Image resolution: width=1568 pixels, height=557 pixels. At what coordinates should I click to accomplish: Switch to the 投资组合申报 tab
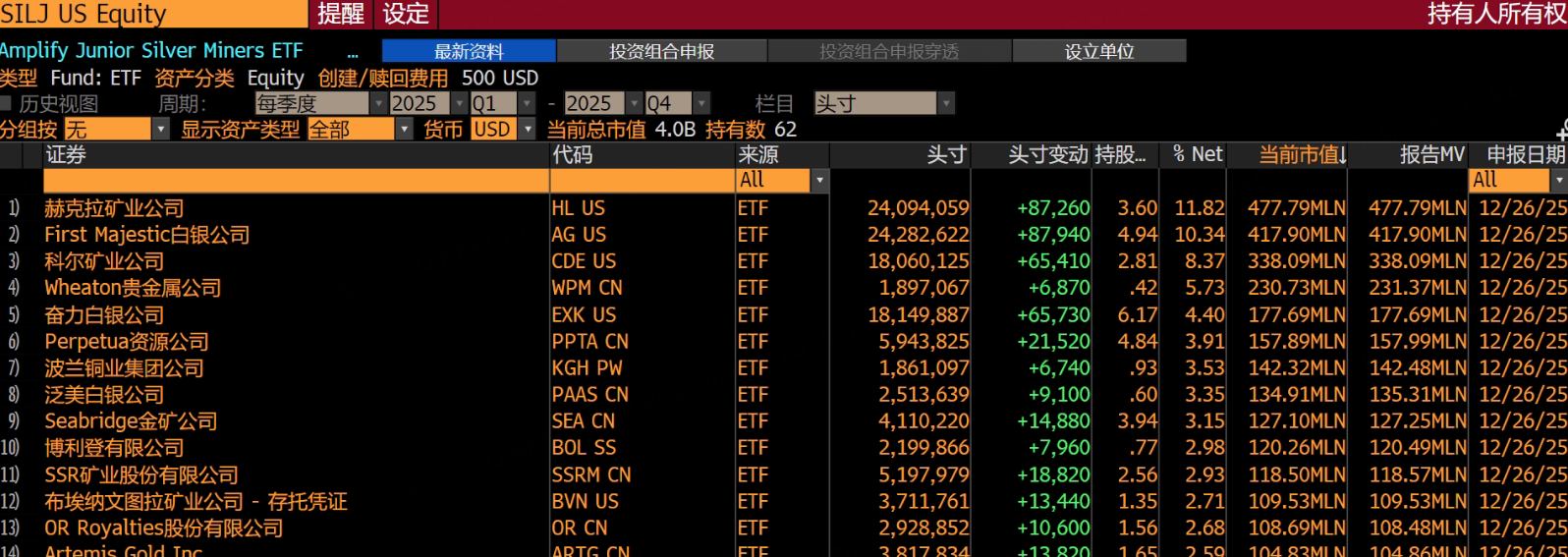pyautogui.click(x=661, y=51)
